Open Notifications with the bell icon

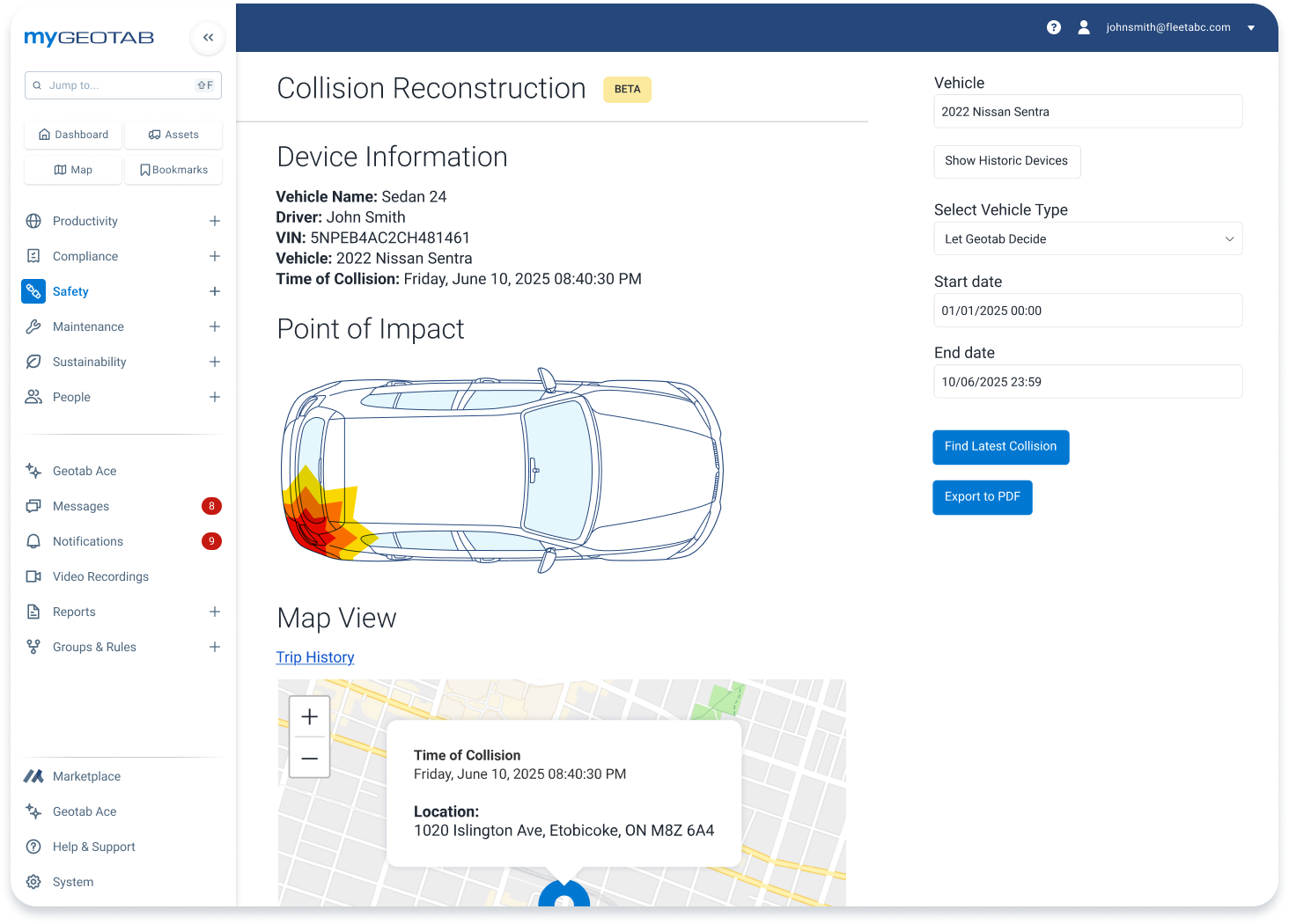click(x=33, y=541)
